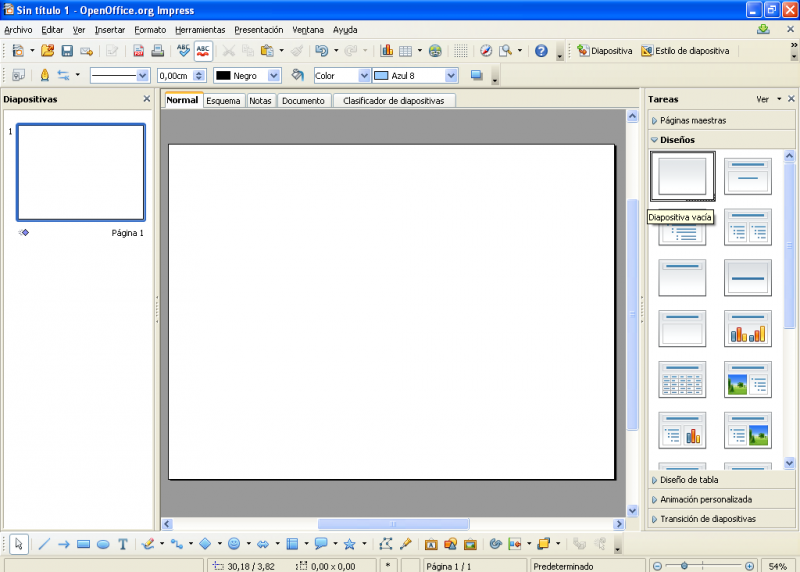Click the Print icon

[x=158, y=51]
